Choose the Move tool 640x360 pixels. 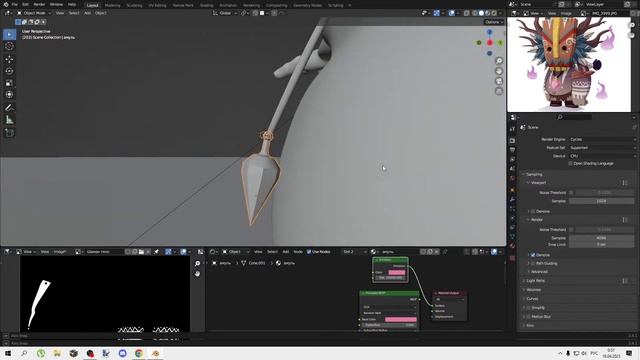[9, 60]
